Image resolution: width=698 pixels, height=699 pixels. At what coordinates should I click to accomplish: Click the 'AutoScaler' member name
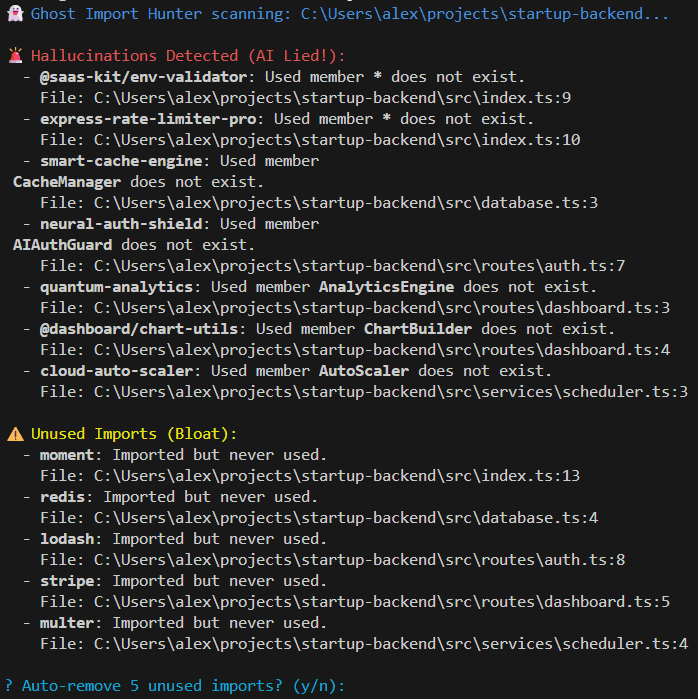pyautogui.click(x=364, y=370)
